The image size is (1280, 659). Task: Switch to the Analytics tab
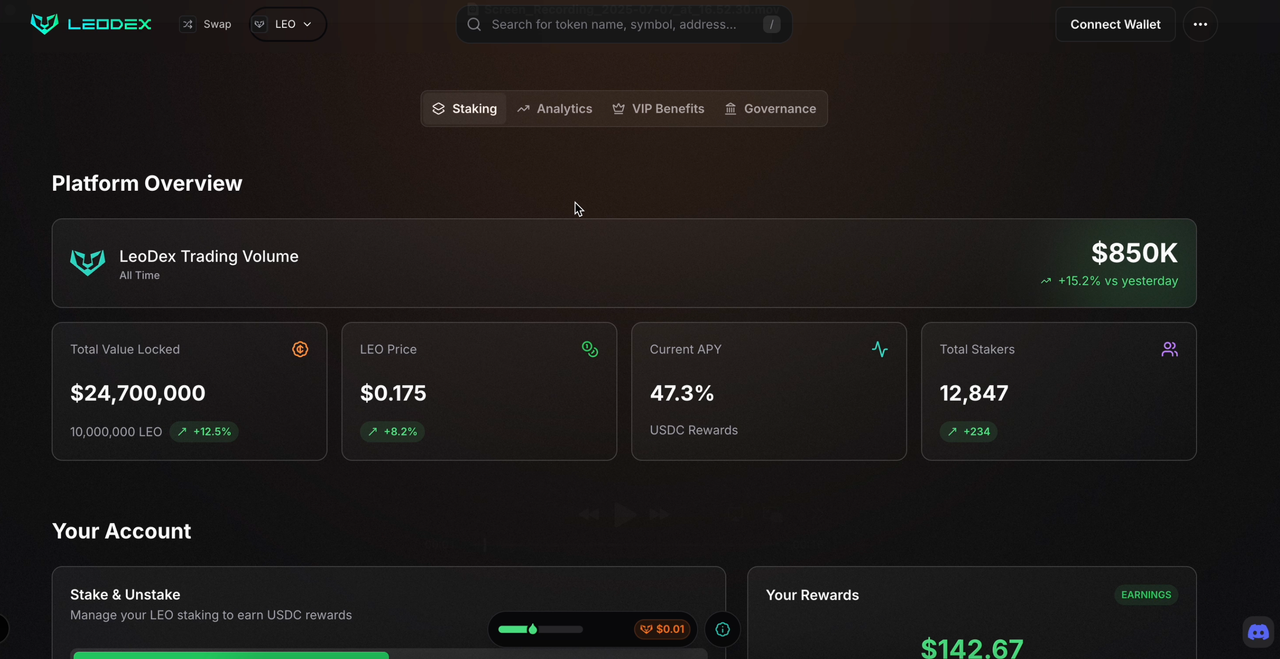tap(555, 109)
